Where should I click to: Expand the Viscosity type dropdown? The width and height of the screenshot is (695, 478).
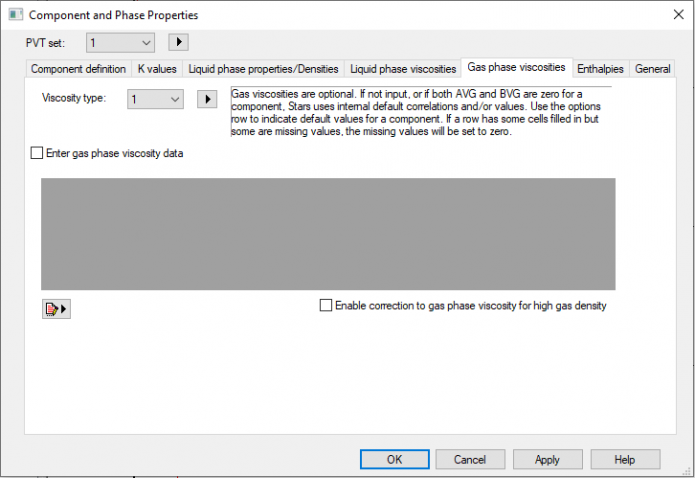pos(156,99)
